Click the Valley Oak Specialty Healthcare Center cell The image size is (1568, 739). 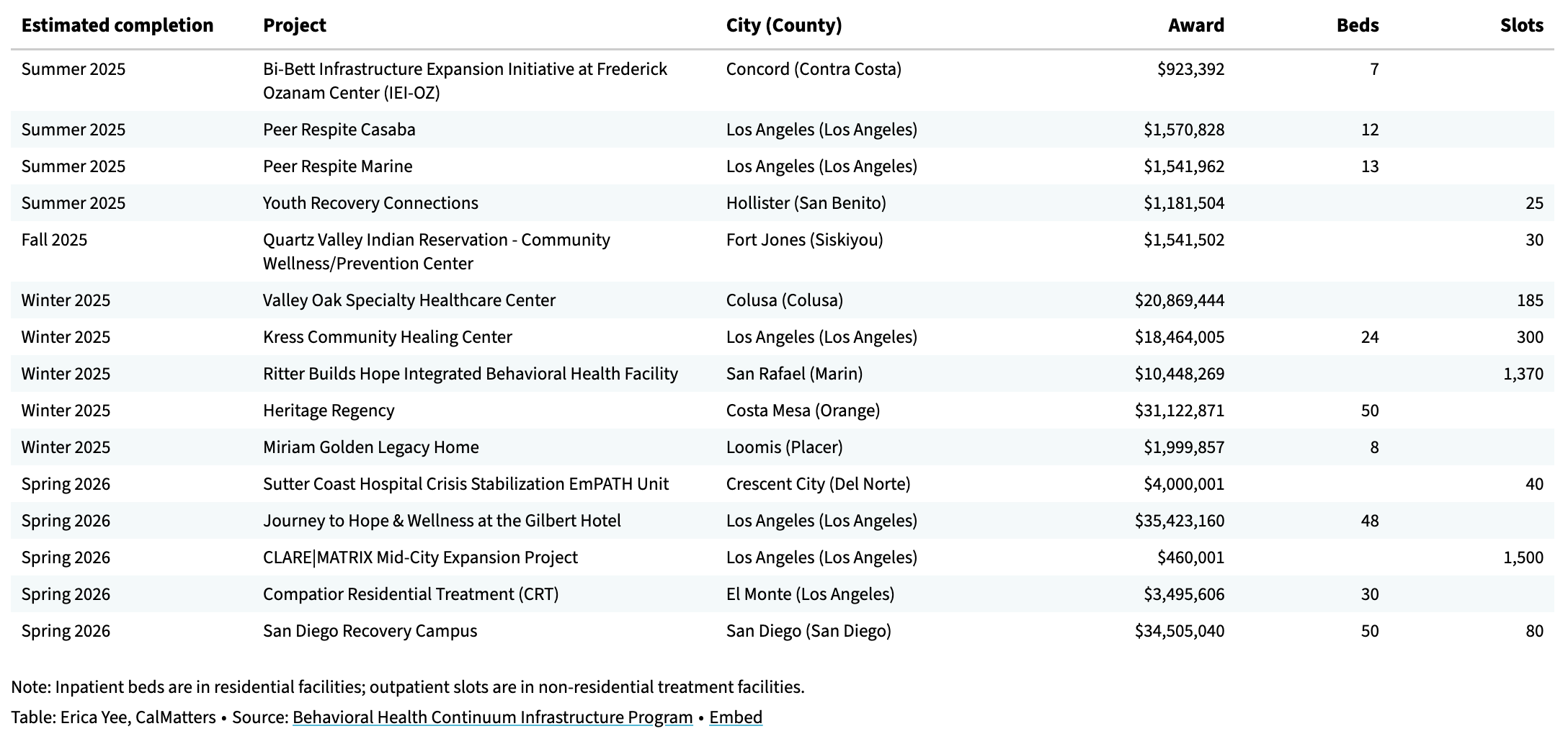point(409,300)
